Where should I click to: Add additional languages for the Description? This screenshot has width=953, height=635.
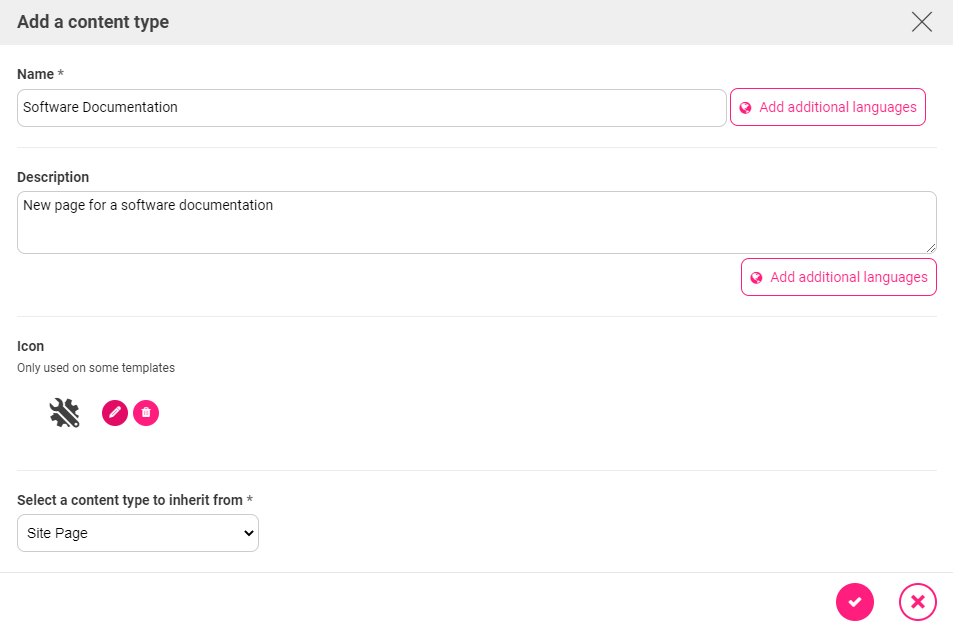(839, 277)
